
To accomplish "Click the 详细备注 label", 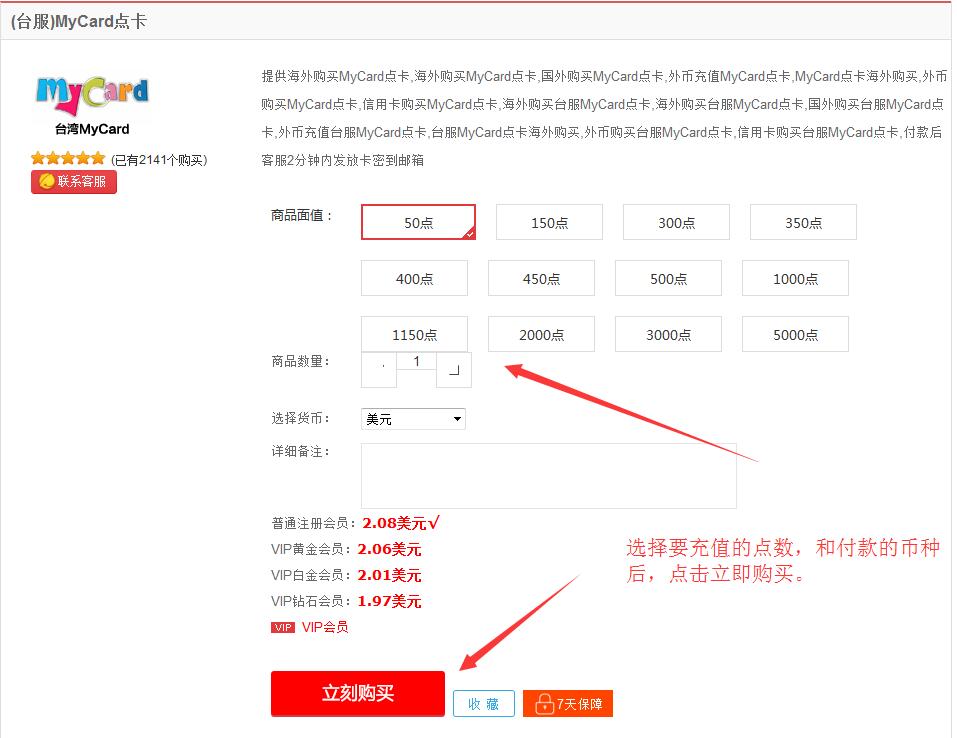I will coord(300,451).
